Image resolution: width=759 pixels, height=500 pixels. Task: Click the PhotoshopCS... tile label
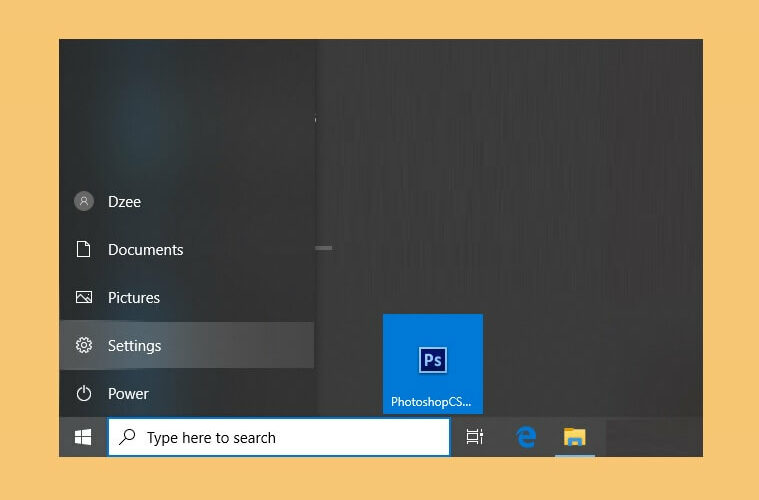431,402
